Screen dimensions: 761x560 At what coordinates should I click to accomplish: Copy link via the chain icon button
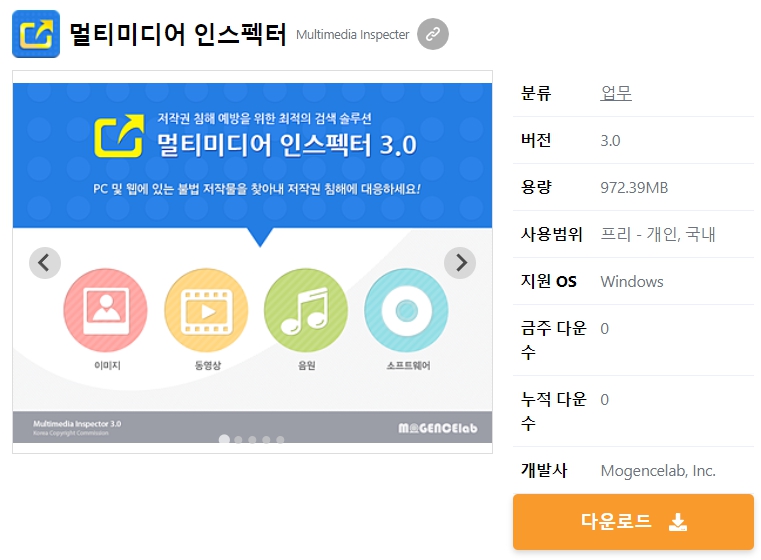(x=433, y=34)
